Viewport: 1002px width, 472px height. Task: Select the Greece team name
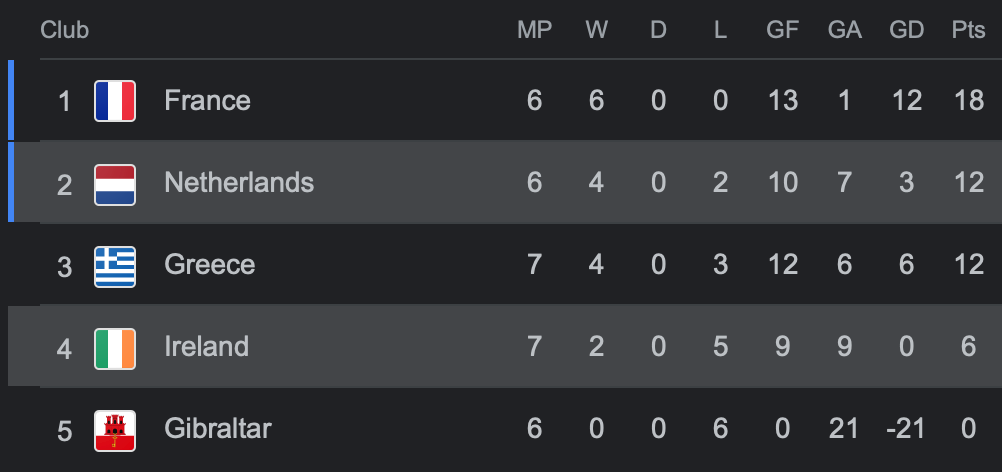pos(209,265)
